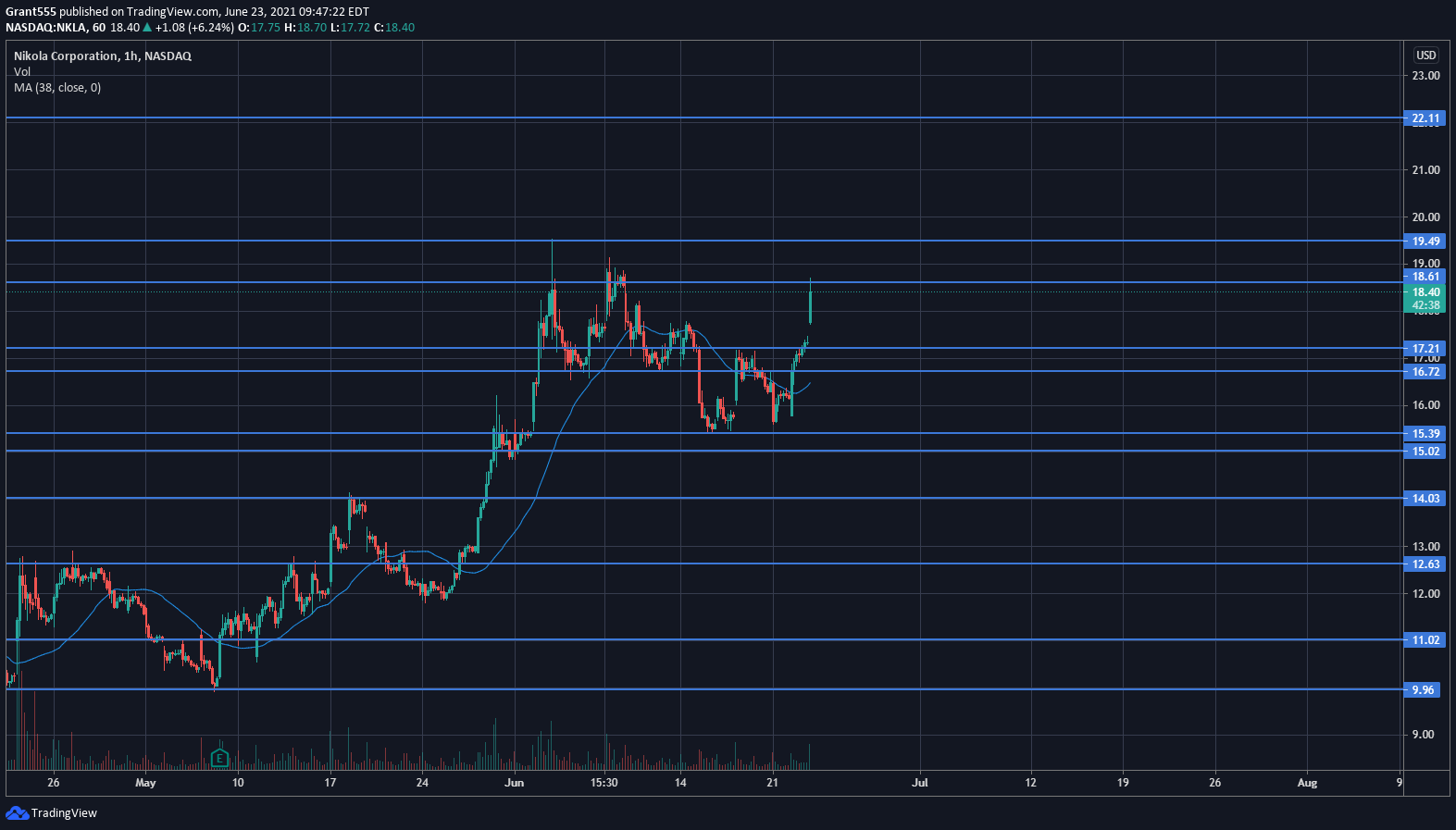The height and width of the screenshot is (830, 1456).
Task: Select the 9.96 price level label
Action: 1423,690
